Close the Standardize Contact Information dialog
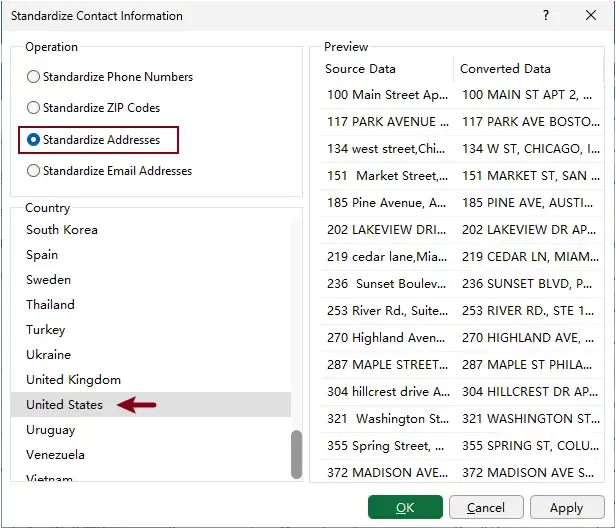616x529 pixels. 591,15
